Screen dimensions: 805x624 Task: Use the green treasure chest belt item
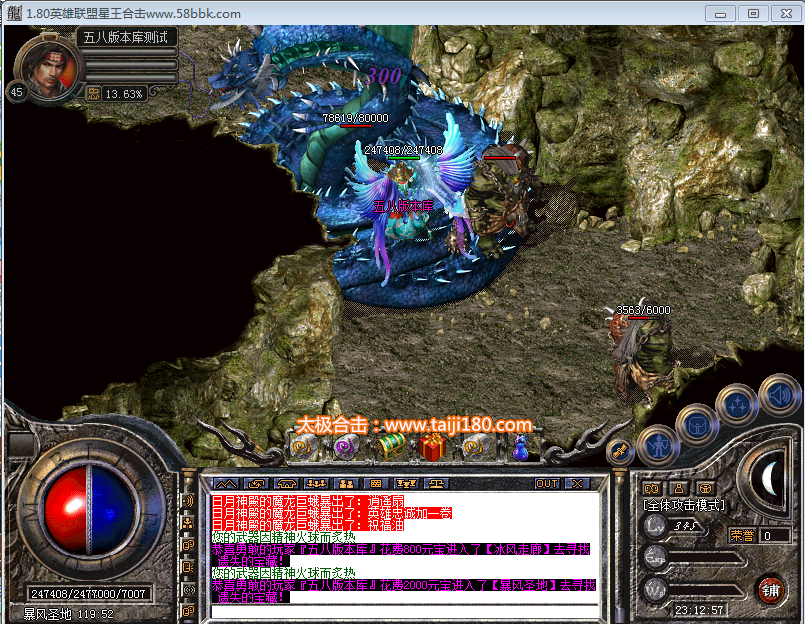pos(392,447)
